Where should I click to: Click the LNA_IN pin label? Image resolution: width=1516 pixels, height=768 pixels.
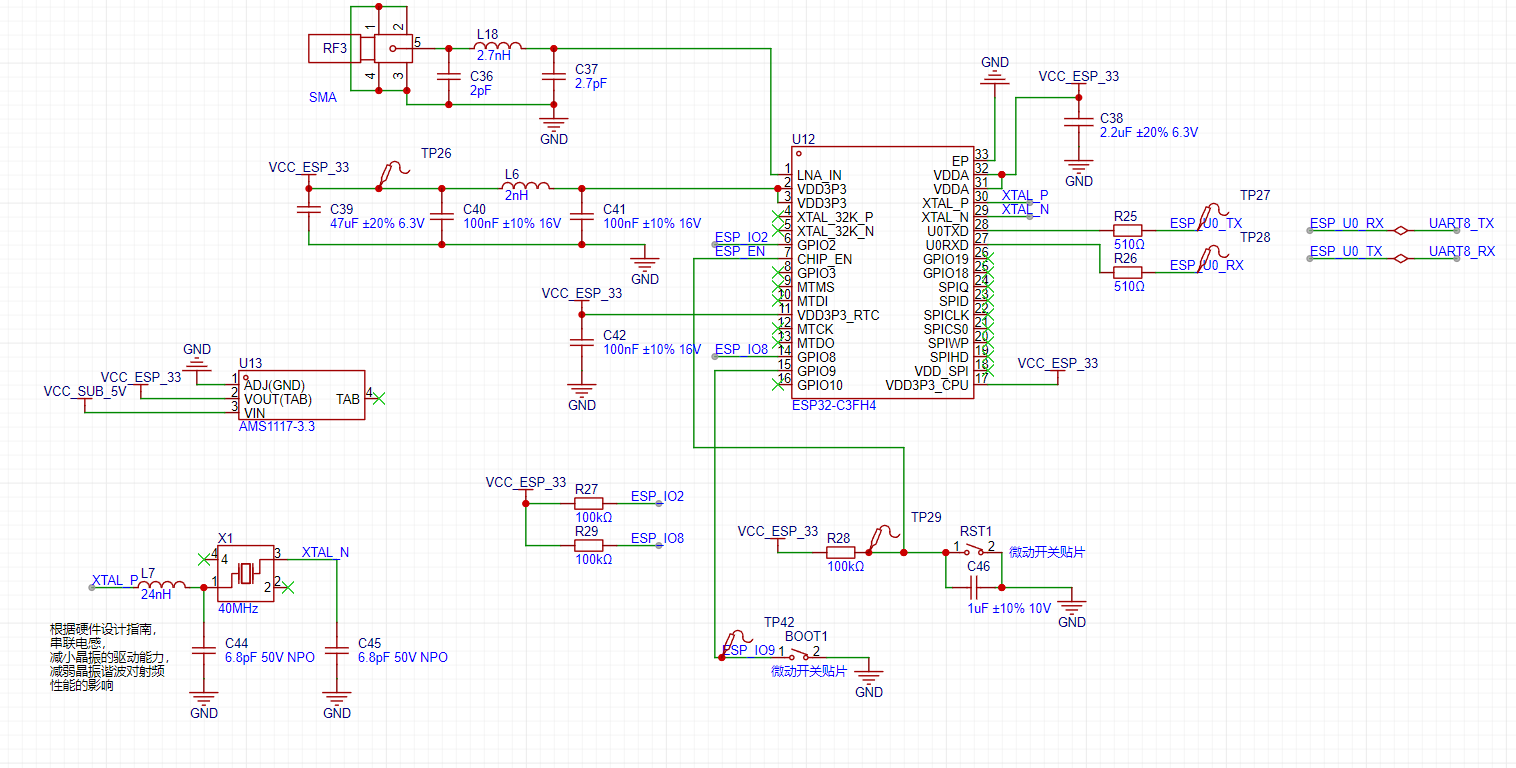coord(819,175)
